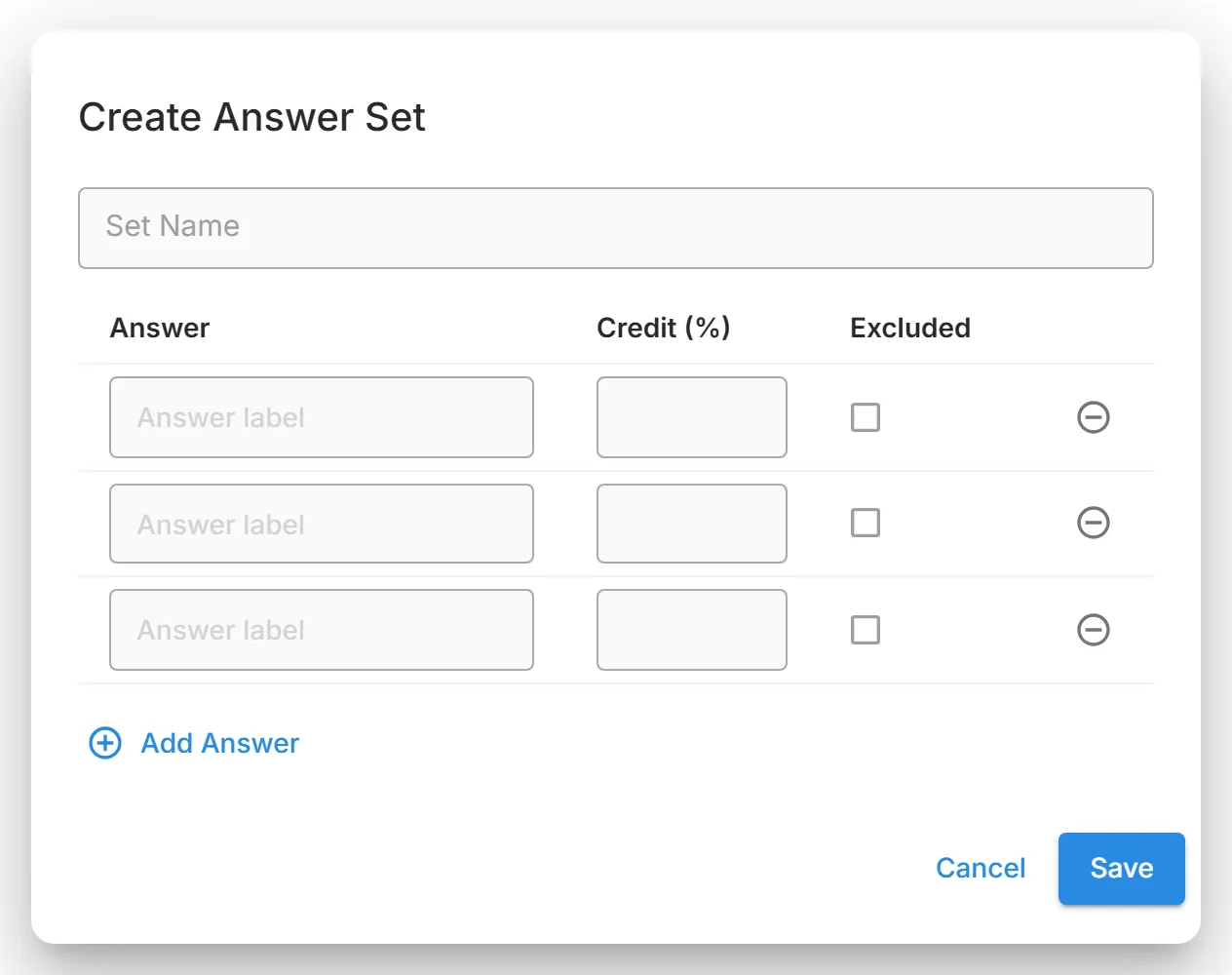Cancel the answer set creation
This screenshot has height=975, width=1232.
(x=981, y=868)
